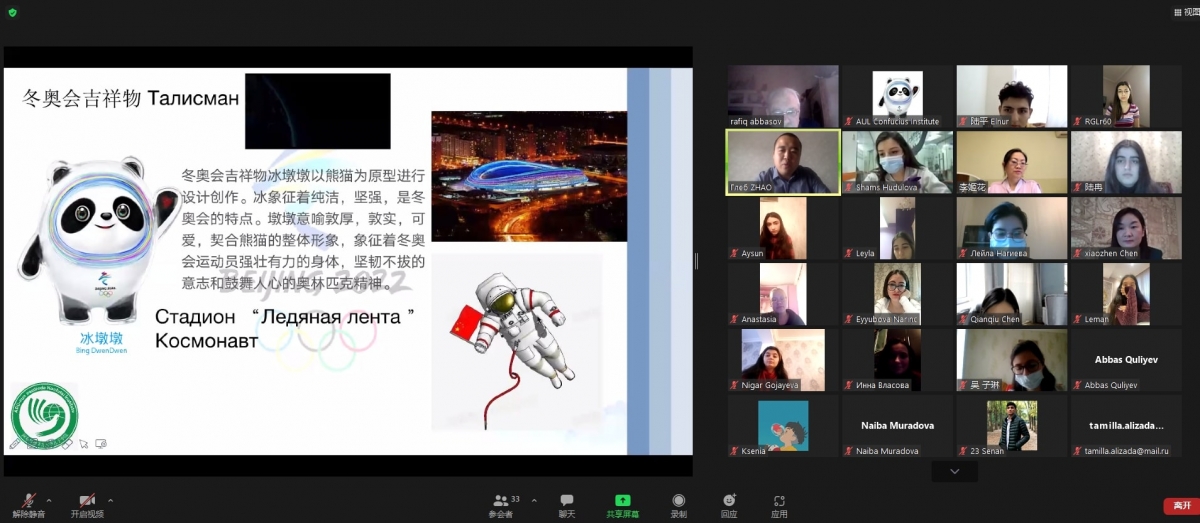Click the 'tamilla.alizada@mail.ru' name label
Image resolution: width=1200 pixels, height=523 pixels.
1127,451
